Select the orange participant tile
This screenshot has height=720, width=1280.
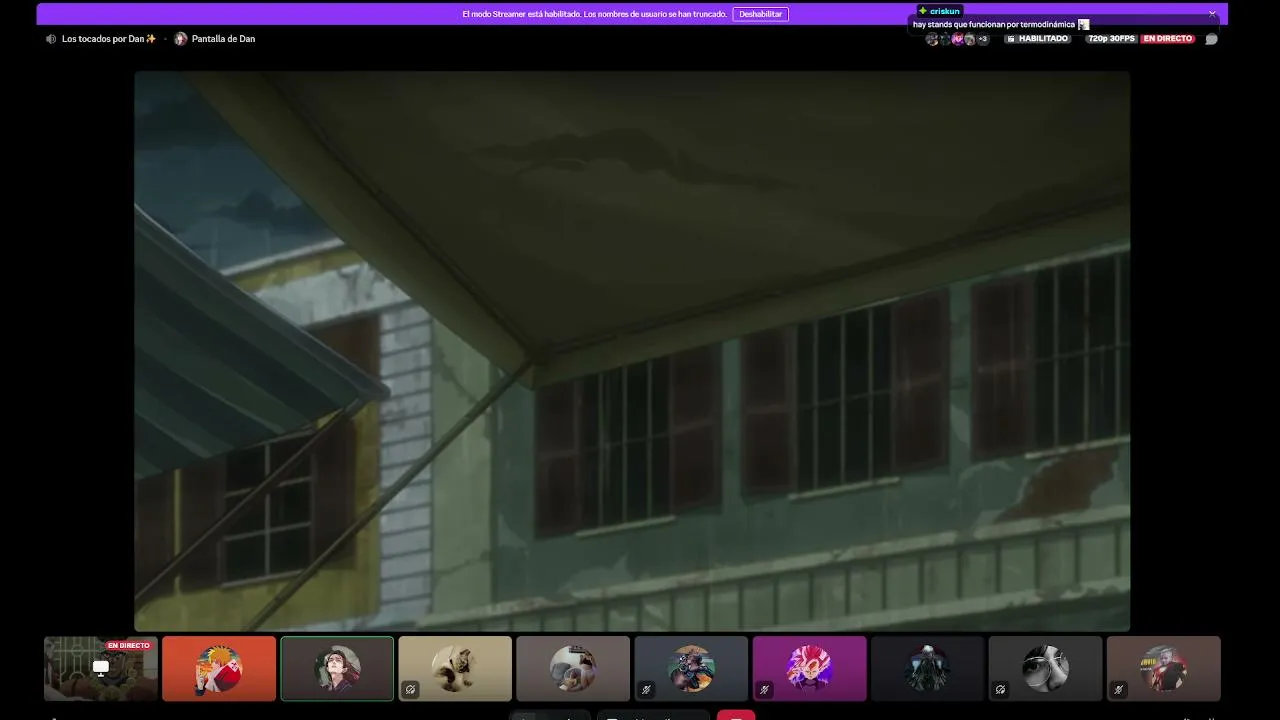(219, 668)
